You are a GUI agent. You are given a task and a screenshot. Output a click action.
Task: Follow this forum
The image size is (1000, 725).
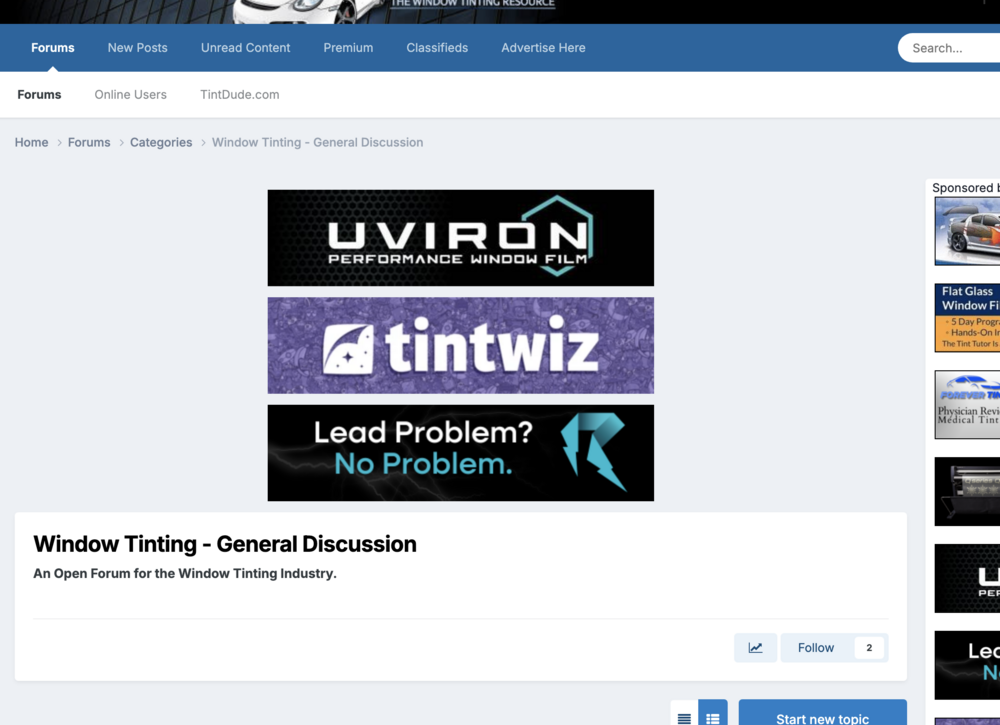816,647
